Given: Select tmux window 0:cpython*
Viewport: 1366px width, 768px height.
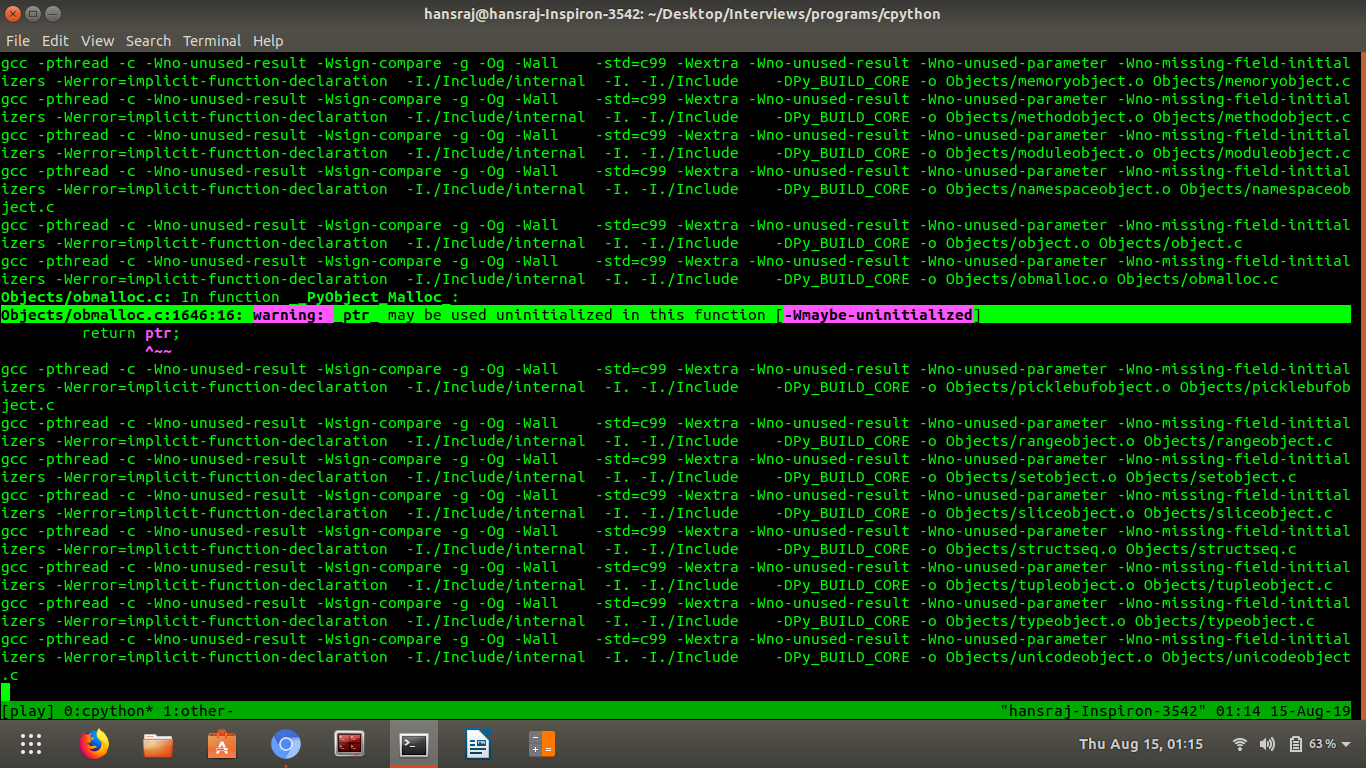Looking at the screenshot, I should click(x=109, y=711).
